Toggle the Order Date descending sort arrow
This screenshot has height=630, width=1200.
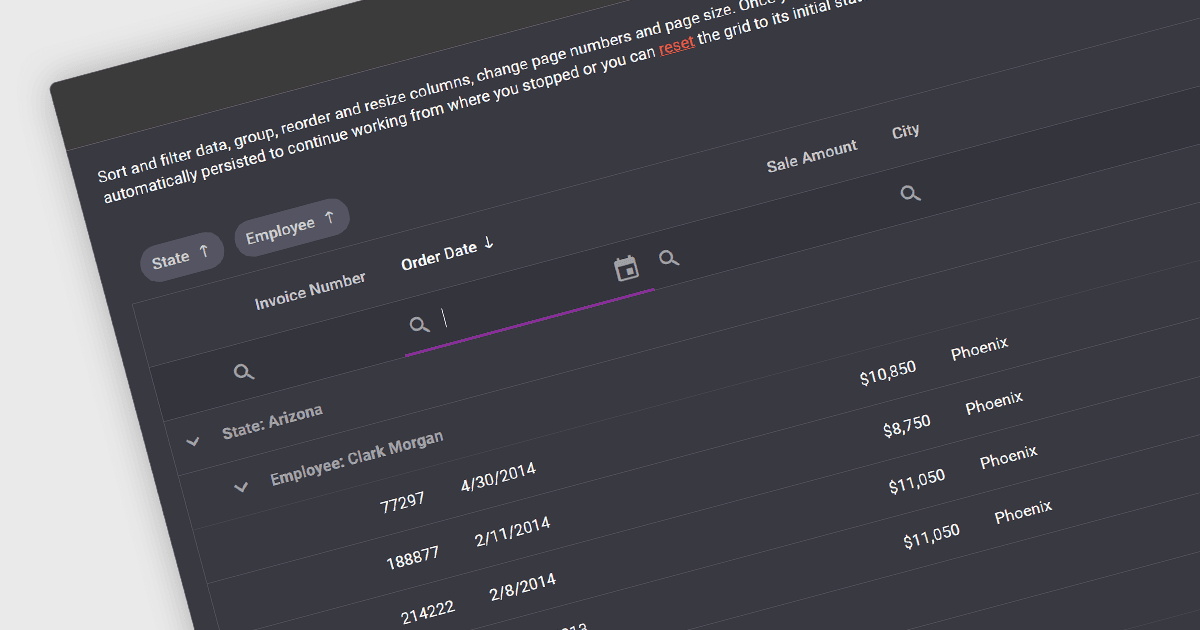[x=489, y=243]
